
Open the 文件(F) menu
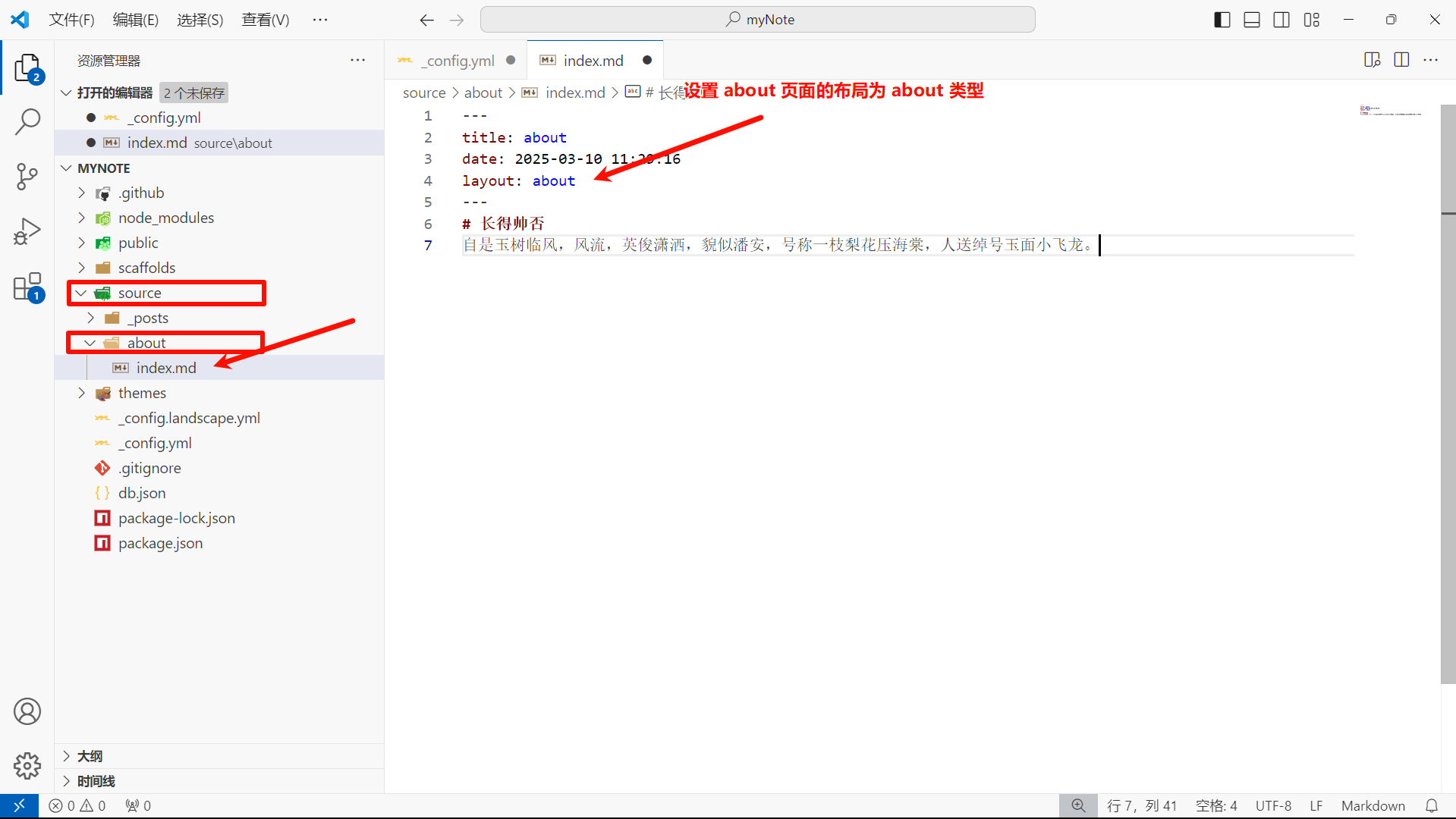coord(71,20)
